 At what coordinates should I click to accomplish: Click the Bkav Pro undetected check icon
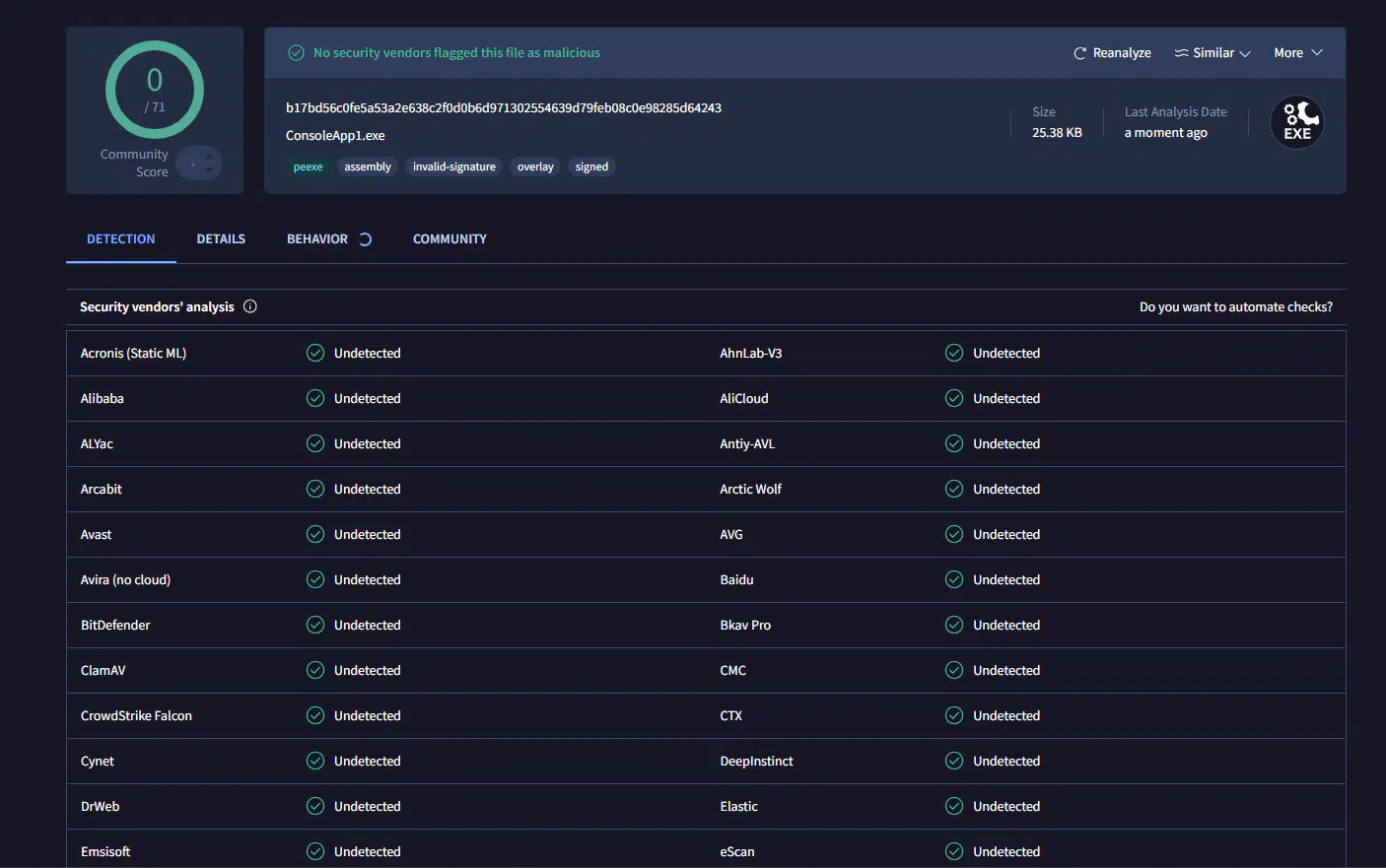coord(954,625)
